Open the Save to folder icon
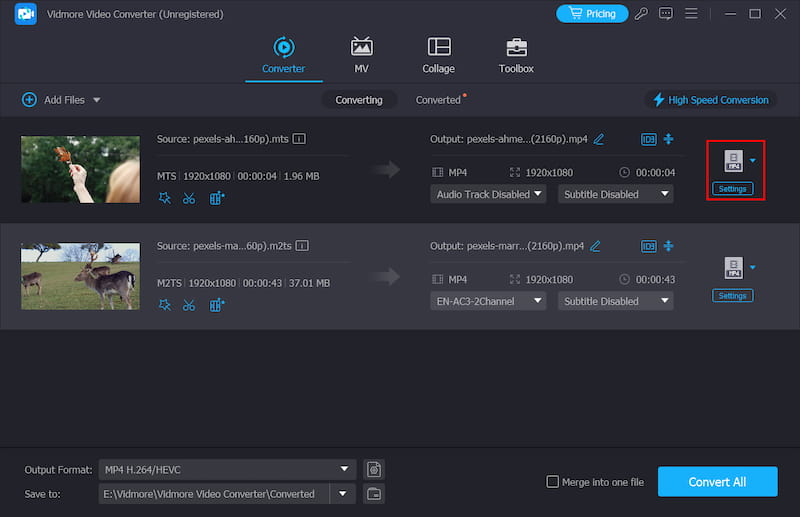The width and height of the screenshot is (800, 517). click(374, 493)
